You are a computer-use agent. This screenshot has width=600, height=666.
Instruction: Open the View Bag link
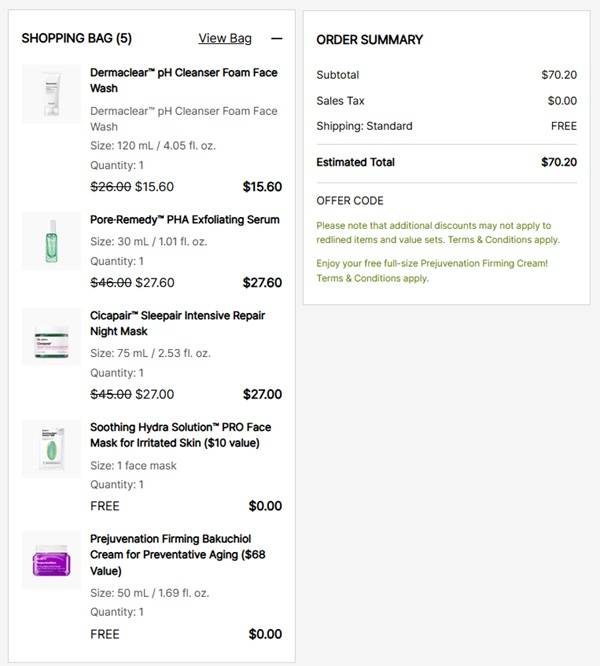click(x=225, y=39)
